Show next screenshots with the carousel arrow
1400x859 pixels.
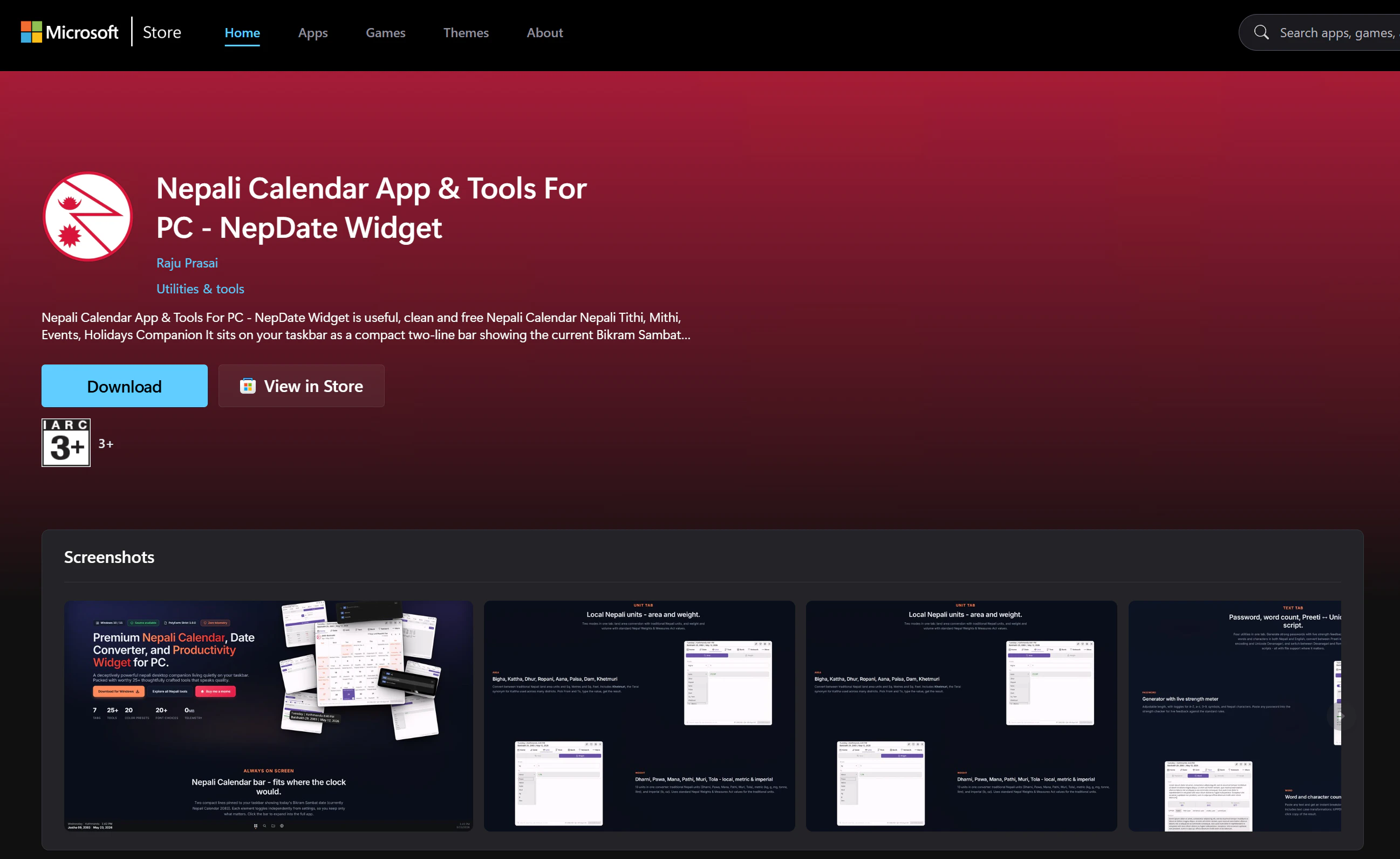coord(1340,717)
